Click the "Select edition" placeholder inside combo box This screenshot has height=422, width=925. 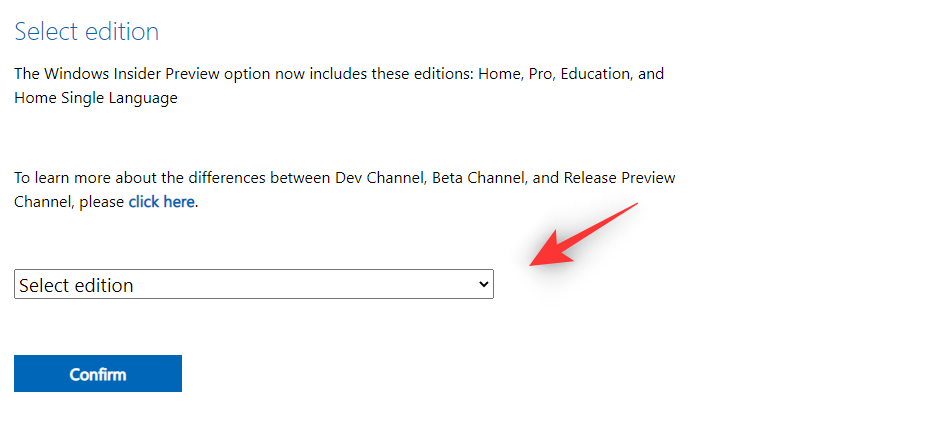point(76,285)
